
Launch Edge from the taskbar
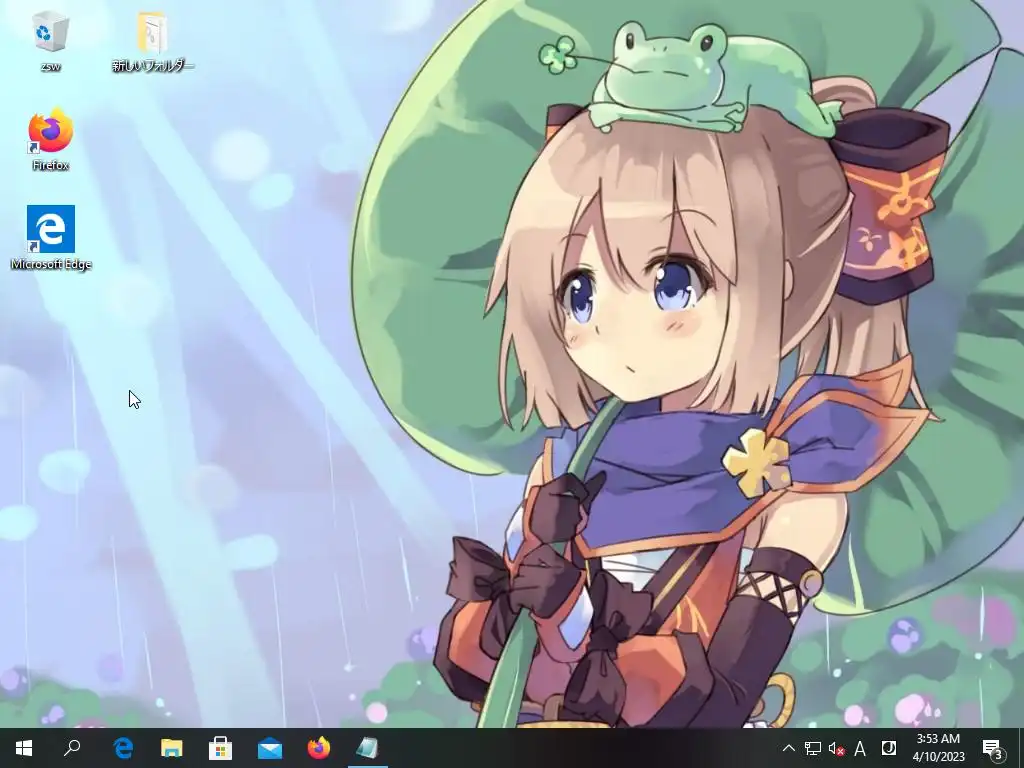tap(123, 748)
